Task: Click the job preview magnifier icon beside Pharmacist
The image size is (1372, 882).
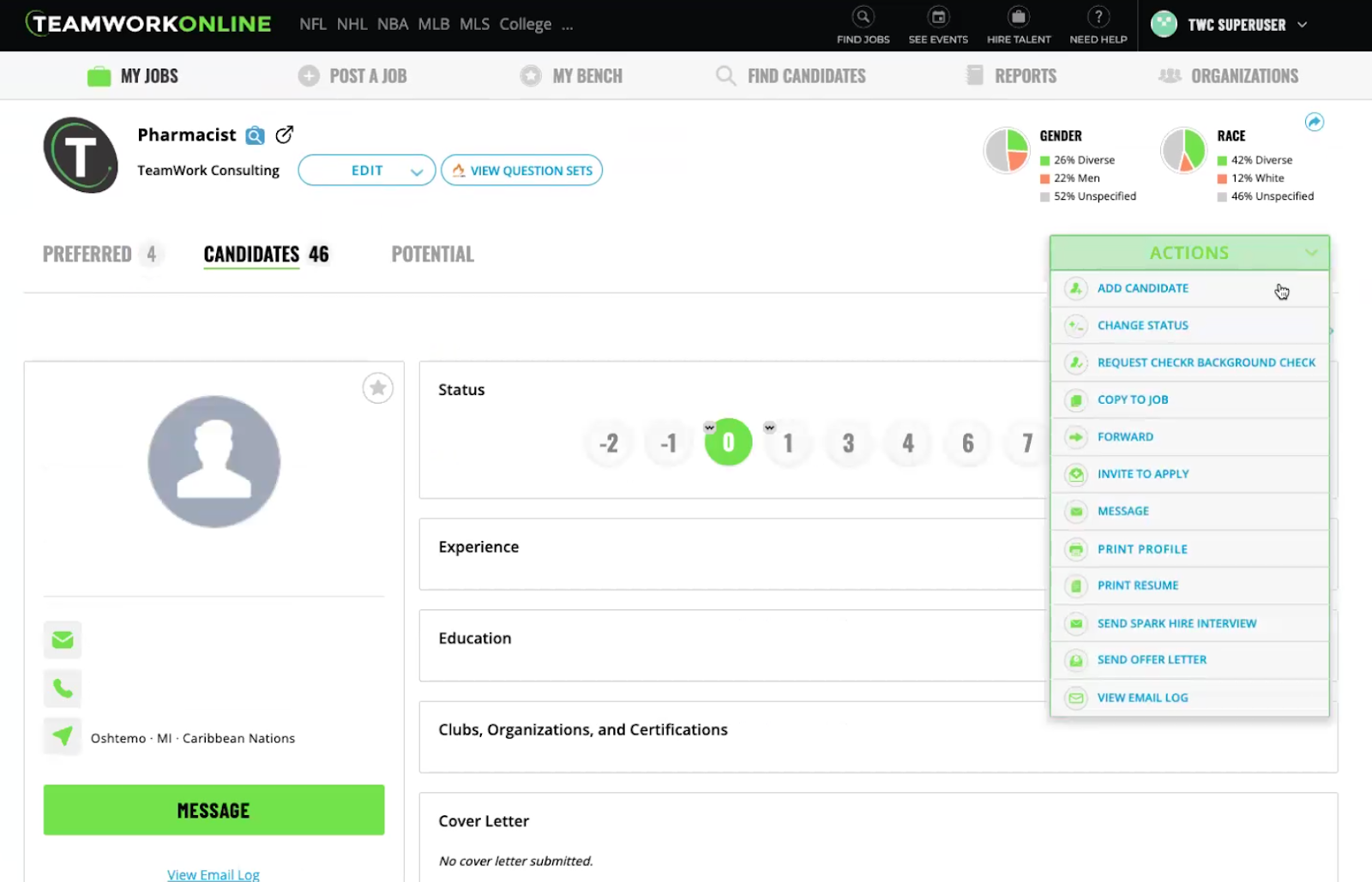Action: click(x=255, y=135)
